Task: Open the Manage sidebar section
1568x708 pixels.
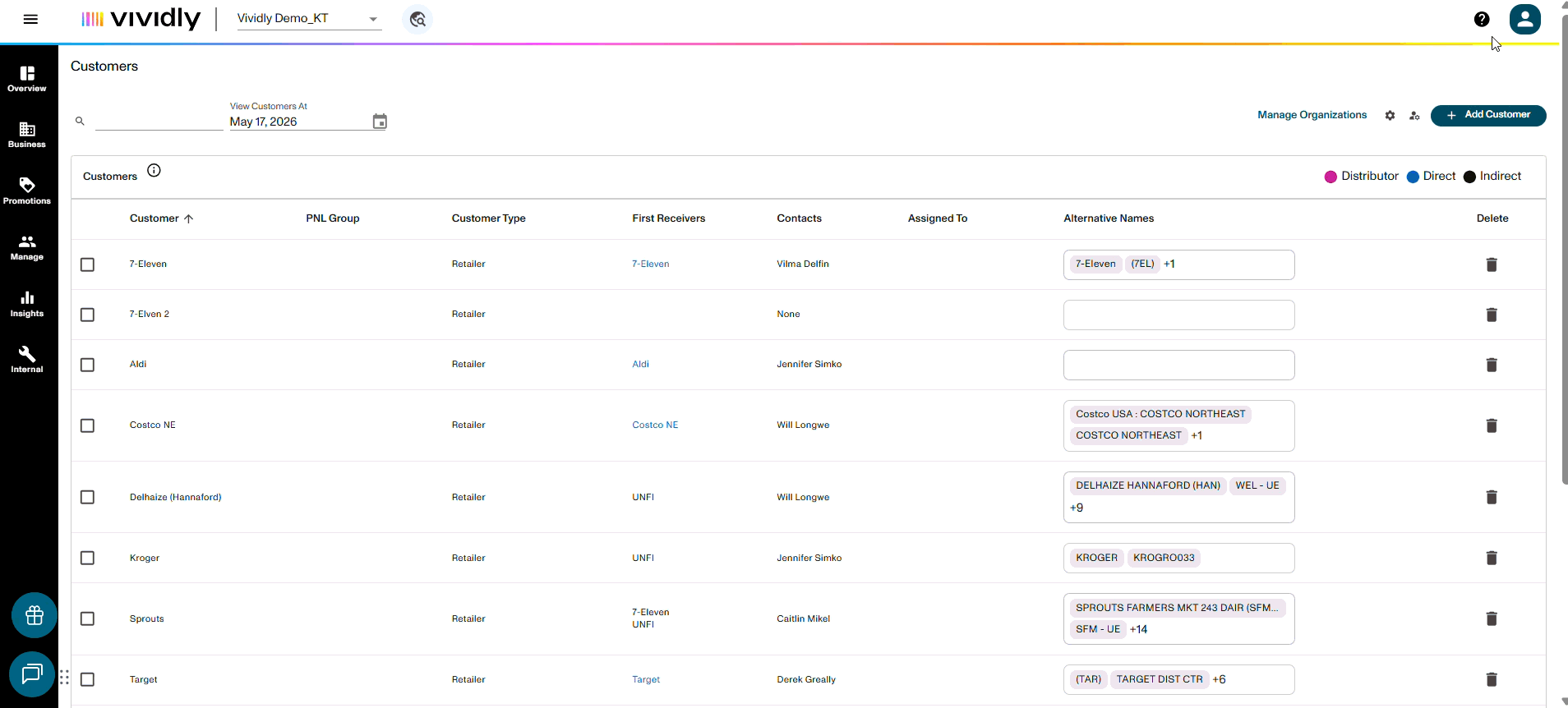Action: (27, 247)
